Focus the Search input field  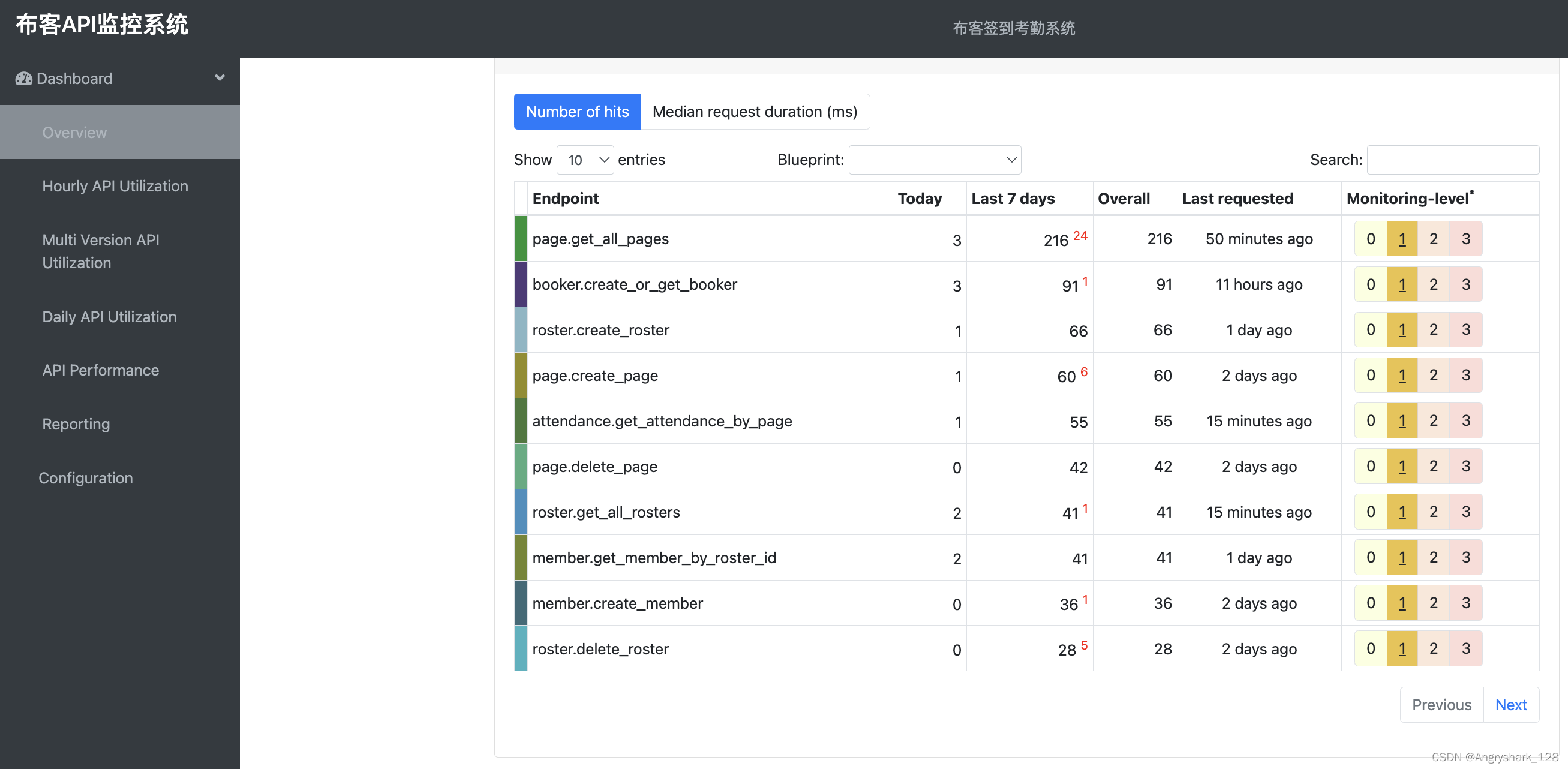1452,160
